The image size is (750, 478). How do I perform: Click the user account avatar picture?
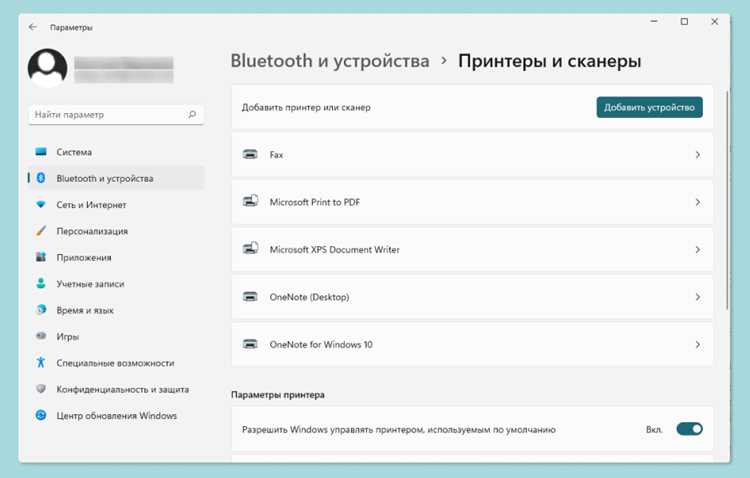coord(47,68)
